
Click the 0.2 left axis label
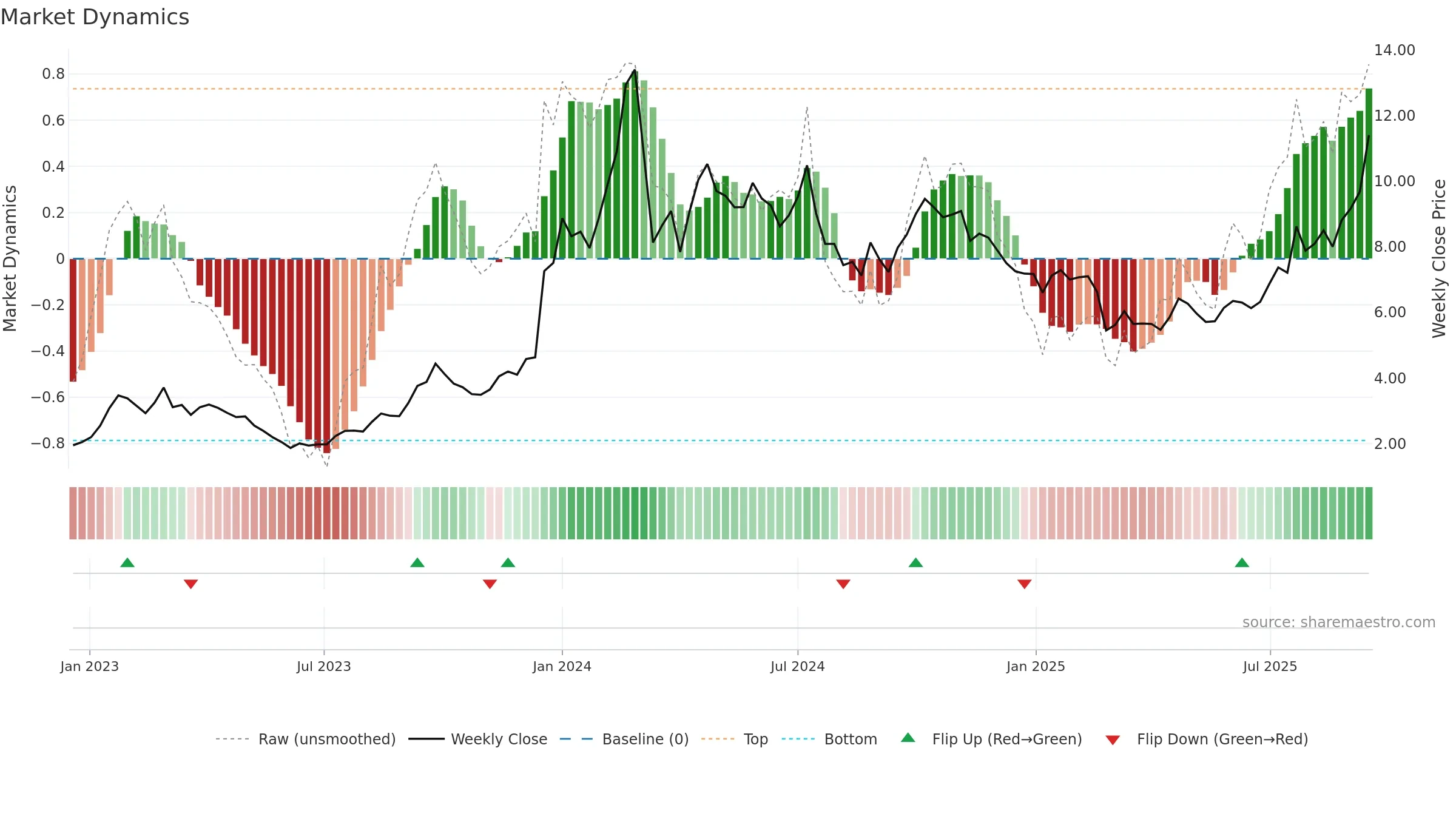point(53,212)
